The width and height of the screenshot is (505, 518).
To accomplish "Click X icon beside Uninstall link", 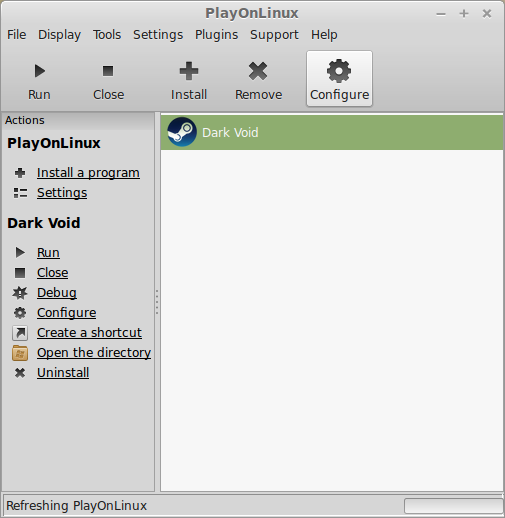I will coord(20,373).
